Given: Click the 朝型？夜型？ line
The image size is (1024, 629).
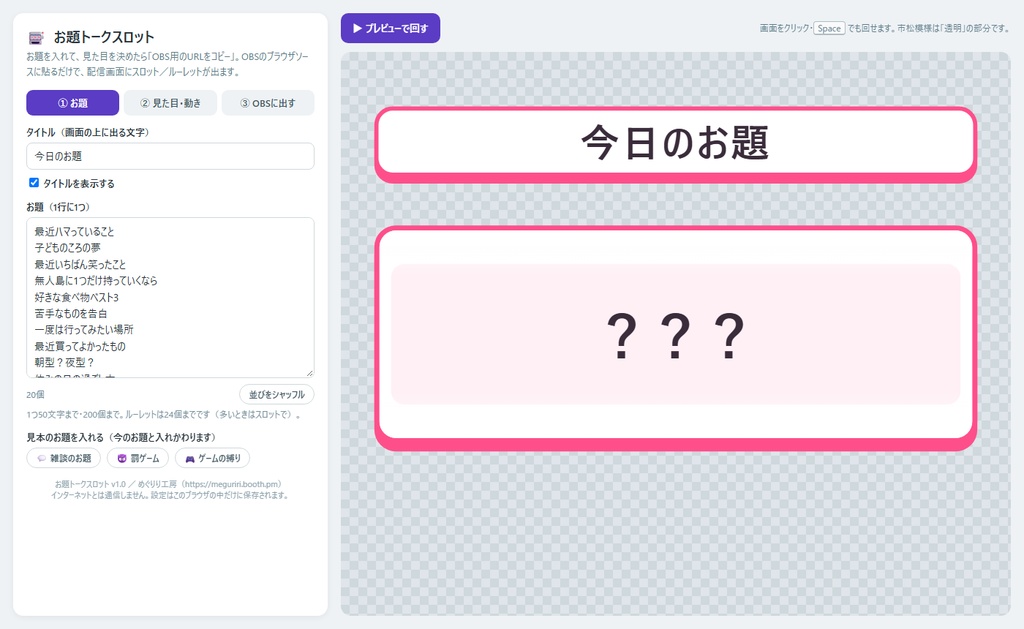Looking at the screenshot, I should (x=65, y=362).
